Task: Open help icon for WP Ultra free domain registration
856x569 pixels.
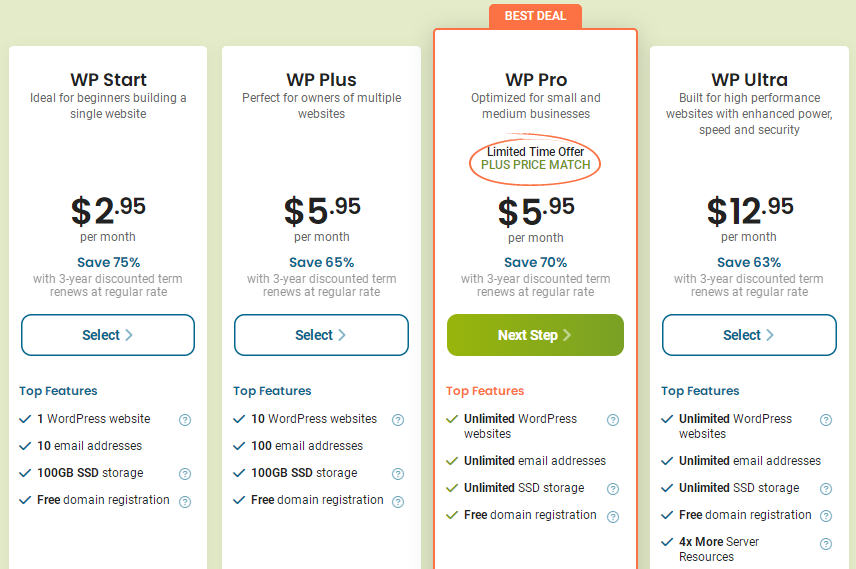Action: pos(826,516)
